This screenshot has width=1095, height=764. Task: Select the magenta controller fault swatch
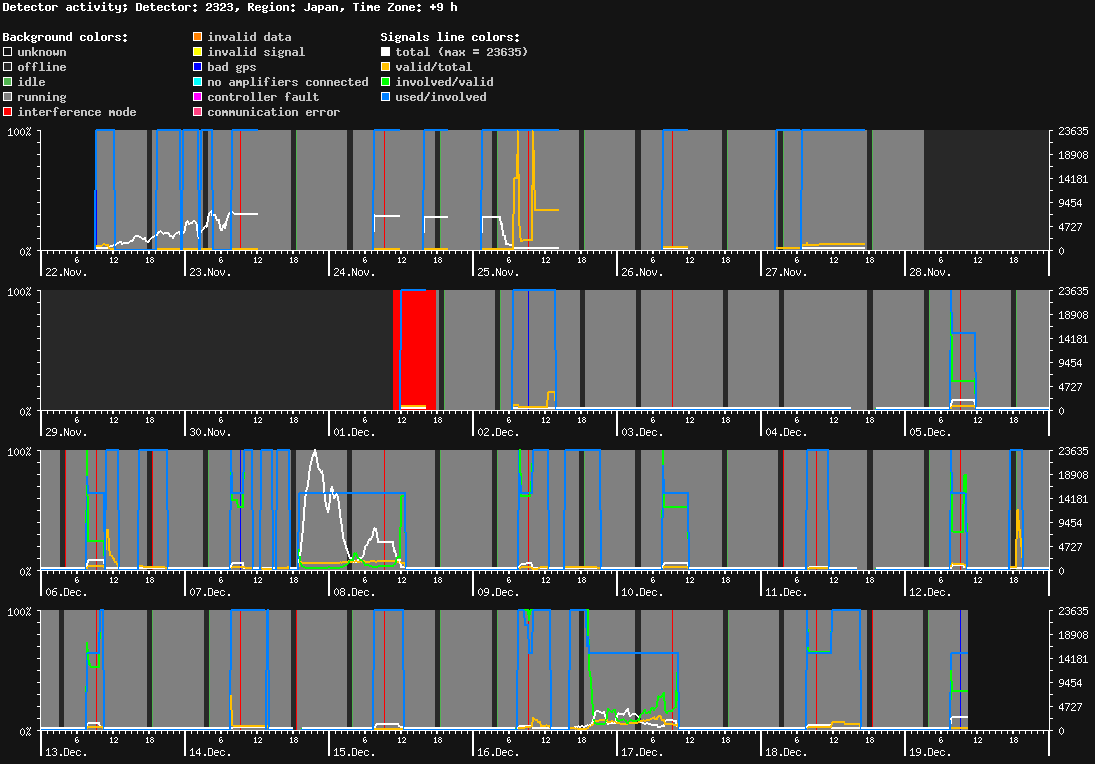(x=198, y=97)
